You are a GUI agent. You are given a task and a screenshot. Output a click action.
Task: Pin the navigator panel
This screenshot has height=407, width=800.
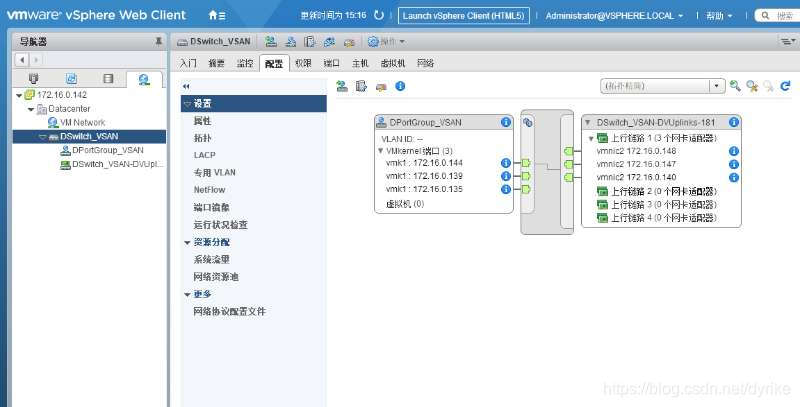point(158,41)
